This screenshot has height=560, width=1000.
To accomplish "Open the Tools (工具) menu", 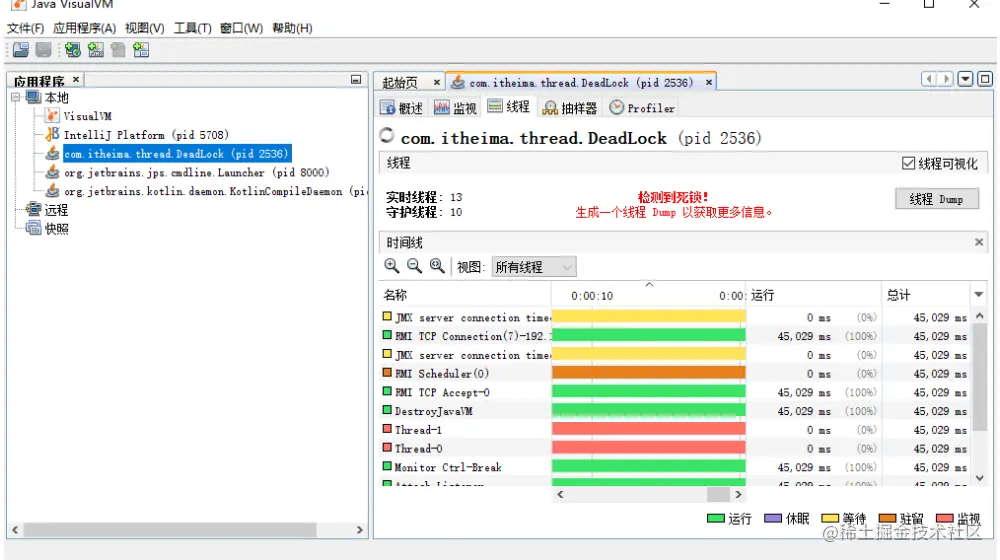I will point(193,28).
